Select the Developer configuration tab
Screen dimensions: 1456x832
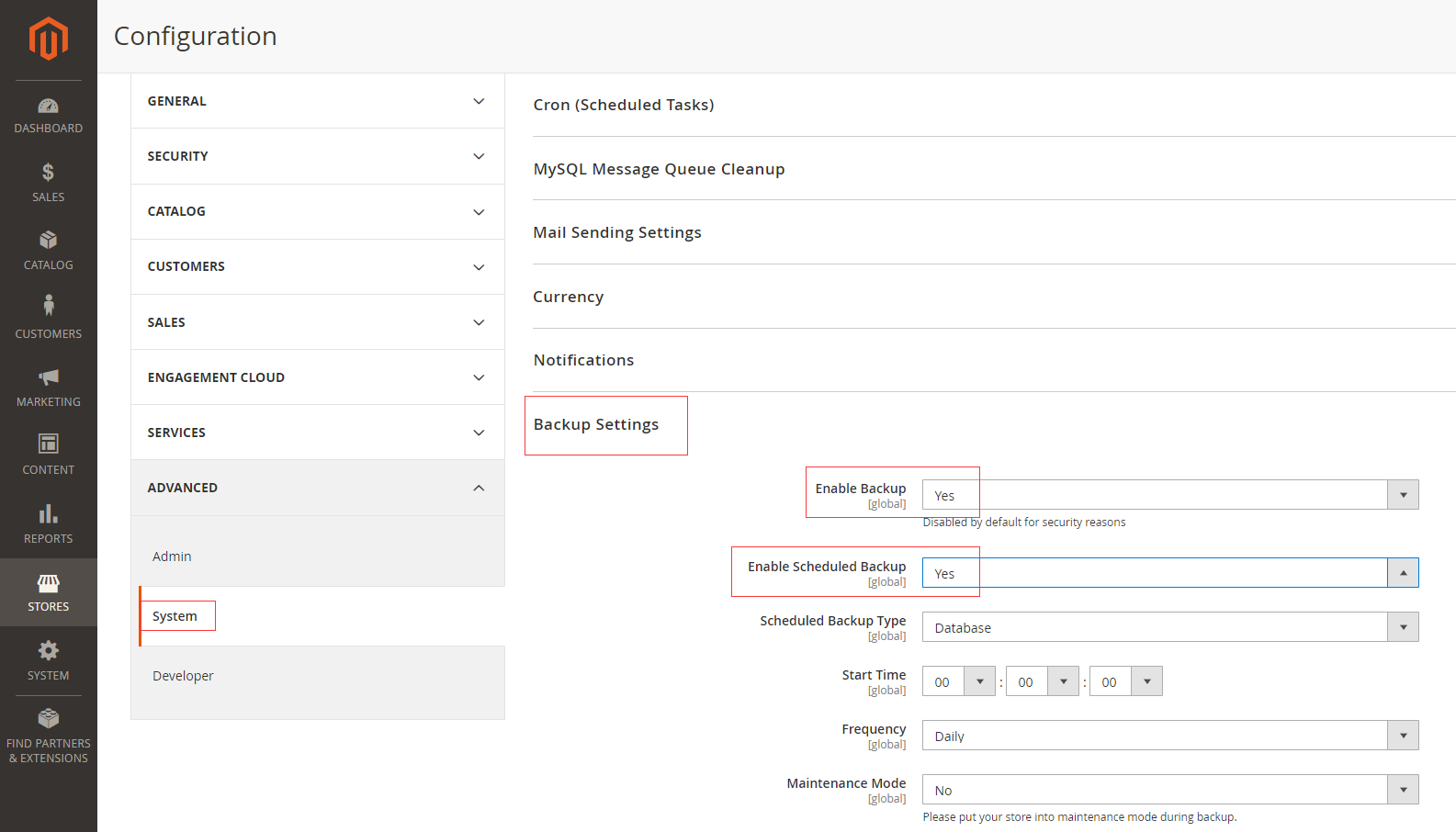[183, 676]
